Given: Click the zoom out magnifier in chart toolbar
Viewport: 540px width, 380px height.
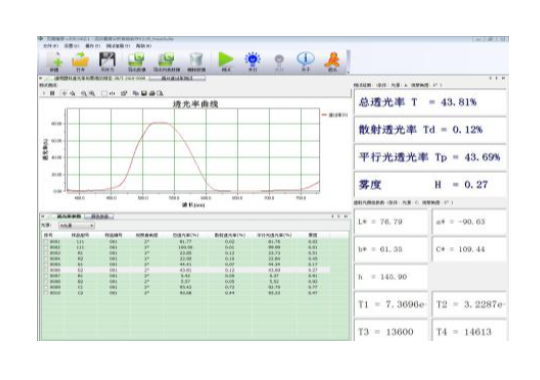Looking at the screenshot, I should click(84, 93).
